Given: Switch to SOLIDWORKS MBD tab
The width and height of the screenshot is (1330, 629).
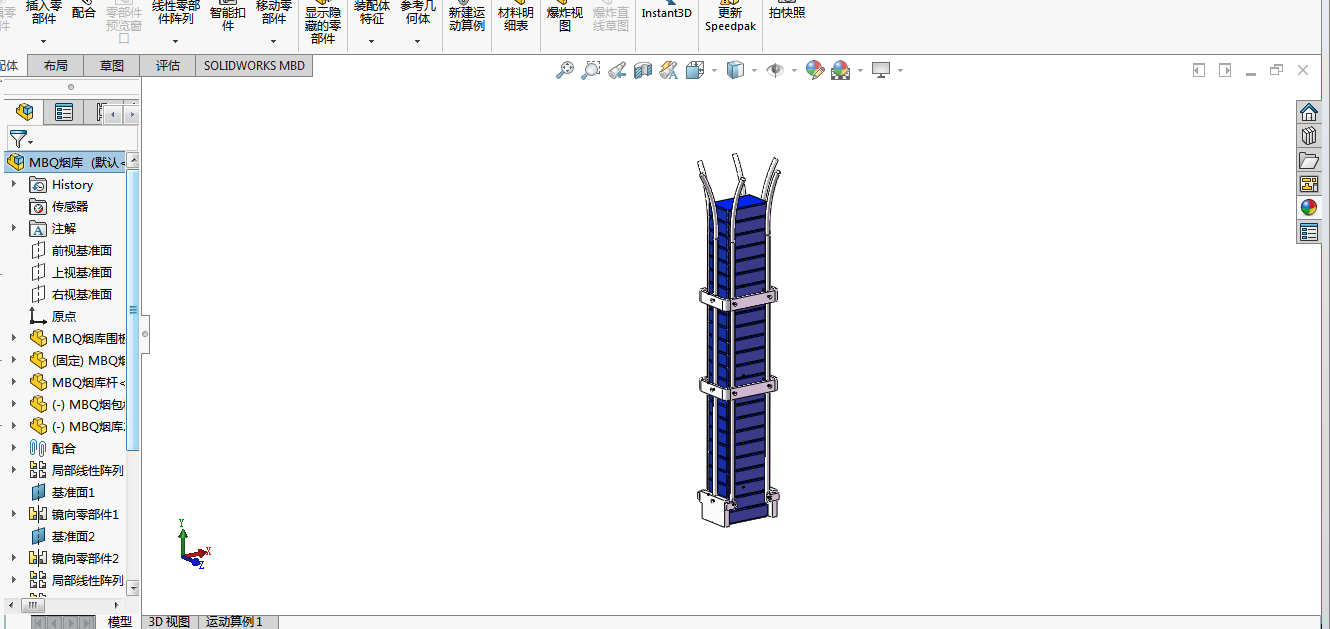Looking at the screenshot, I should 254,66.
